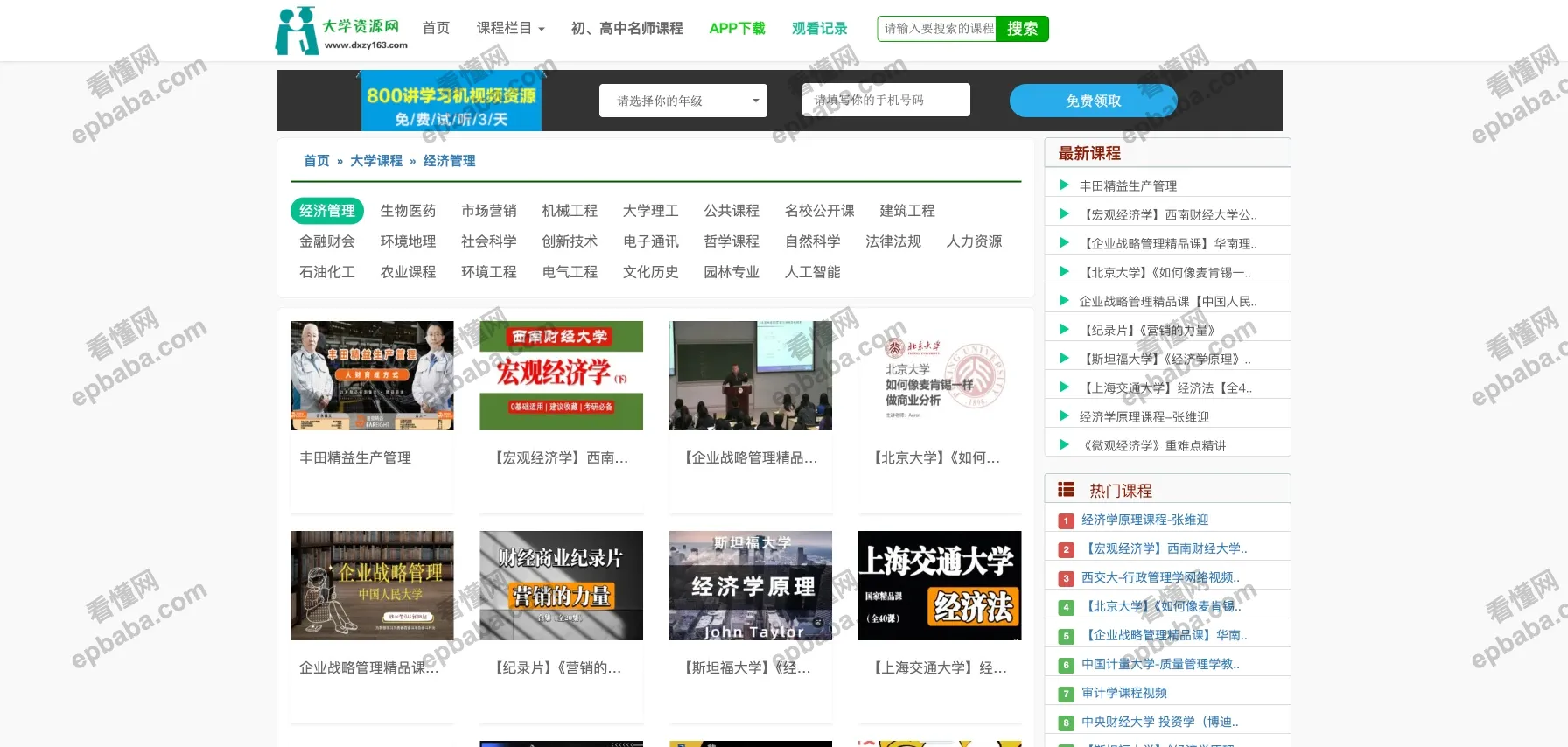Select the 生物医药 category
Screen dimensions: 1568x747
(x=408, y=211)
